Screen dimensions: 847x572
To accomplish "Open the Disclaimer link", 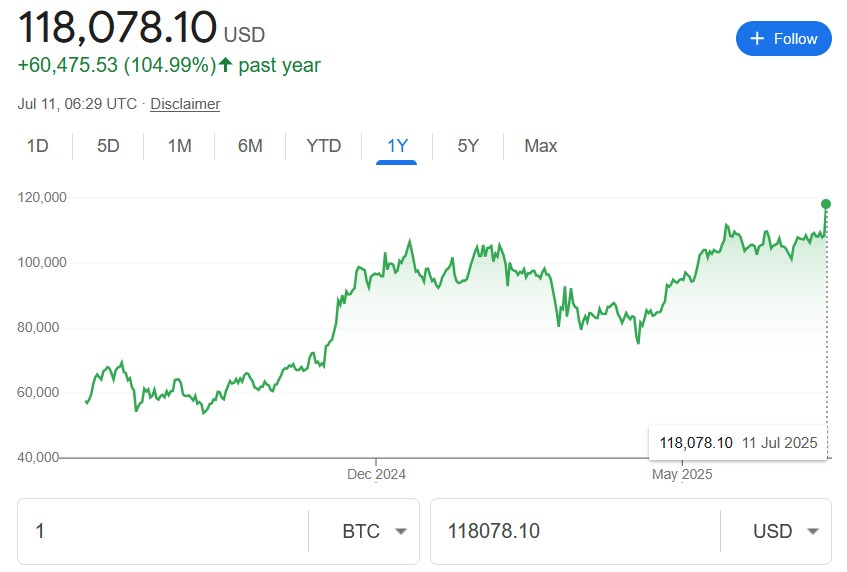I will point(185,104).
